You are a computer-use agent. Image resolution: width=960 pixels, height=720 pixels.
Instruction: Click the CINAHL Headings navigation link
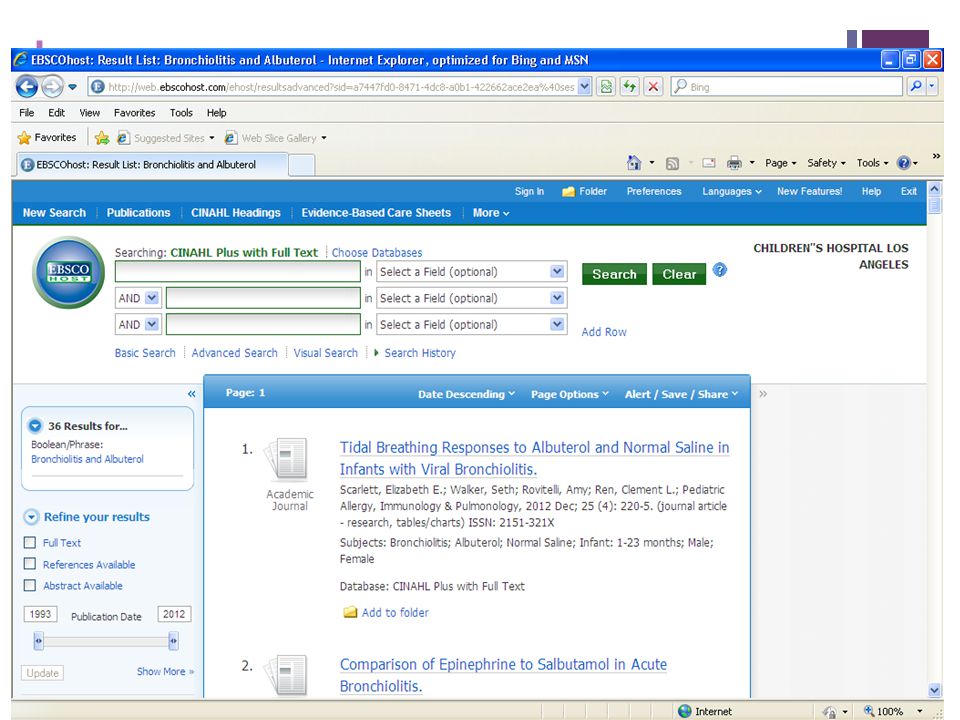(x=236, y=213)
